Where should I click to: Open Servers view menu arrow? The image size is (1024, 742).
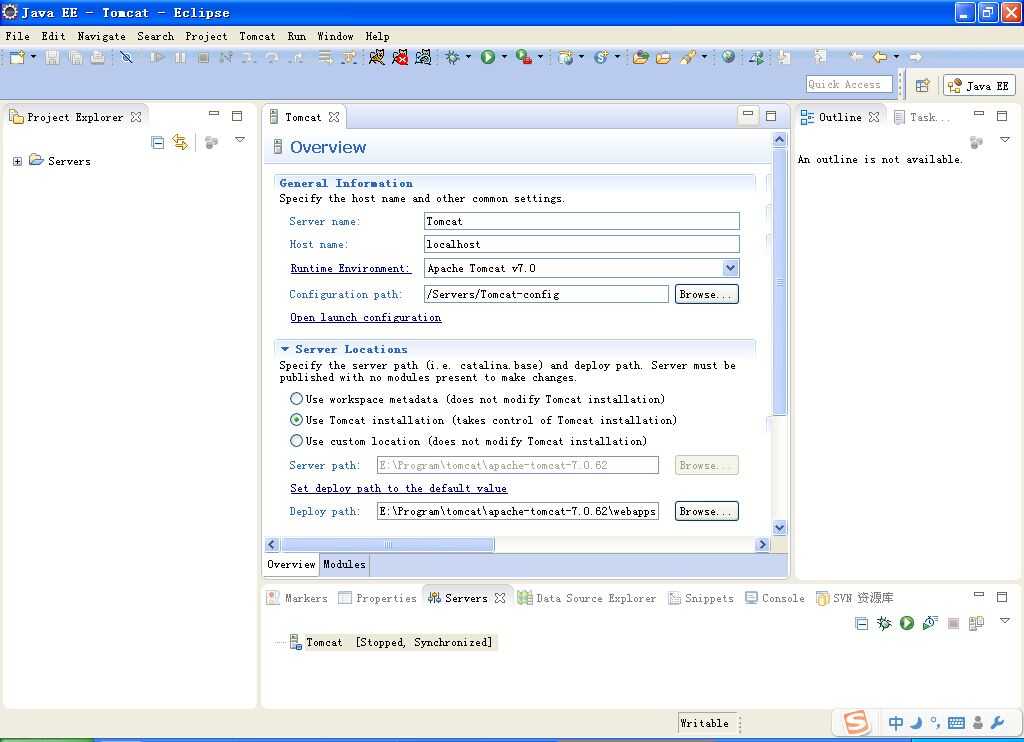[x=1004, y=621]
